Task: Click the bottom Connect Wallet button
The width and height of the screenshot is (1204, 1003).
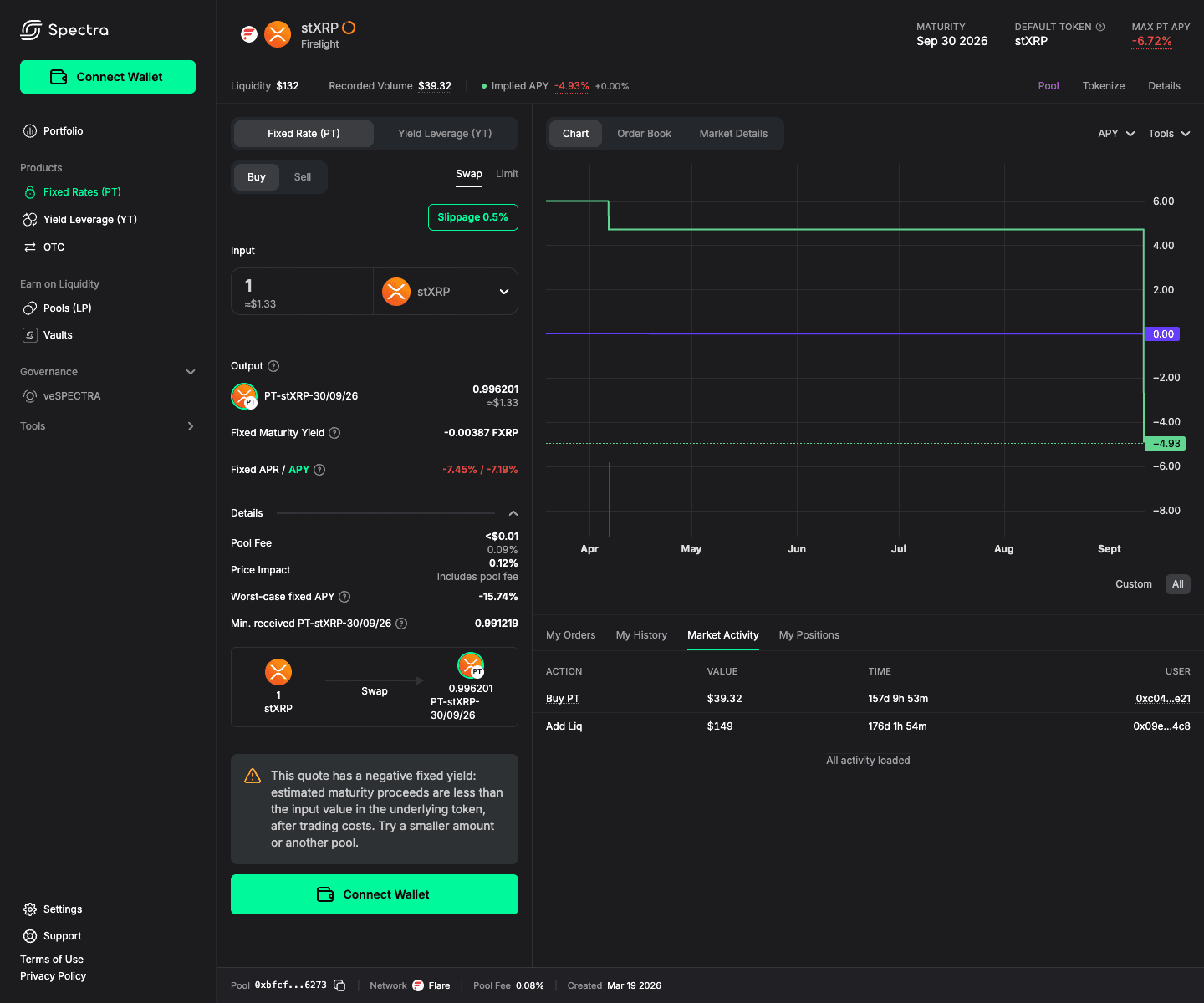Action: pos(375,894)
